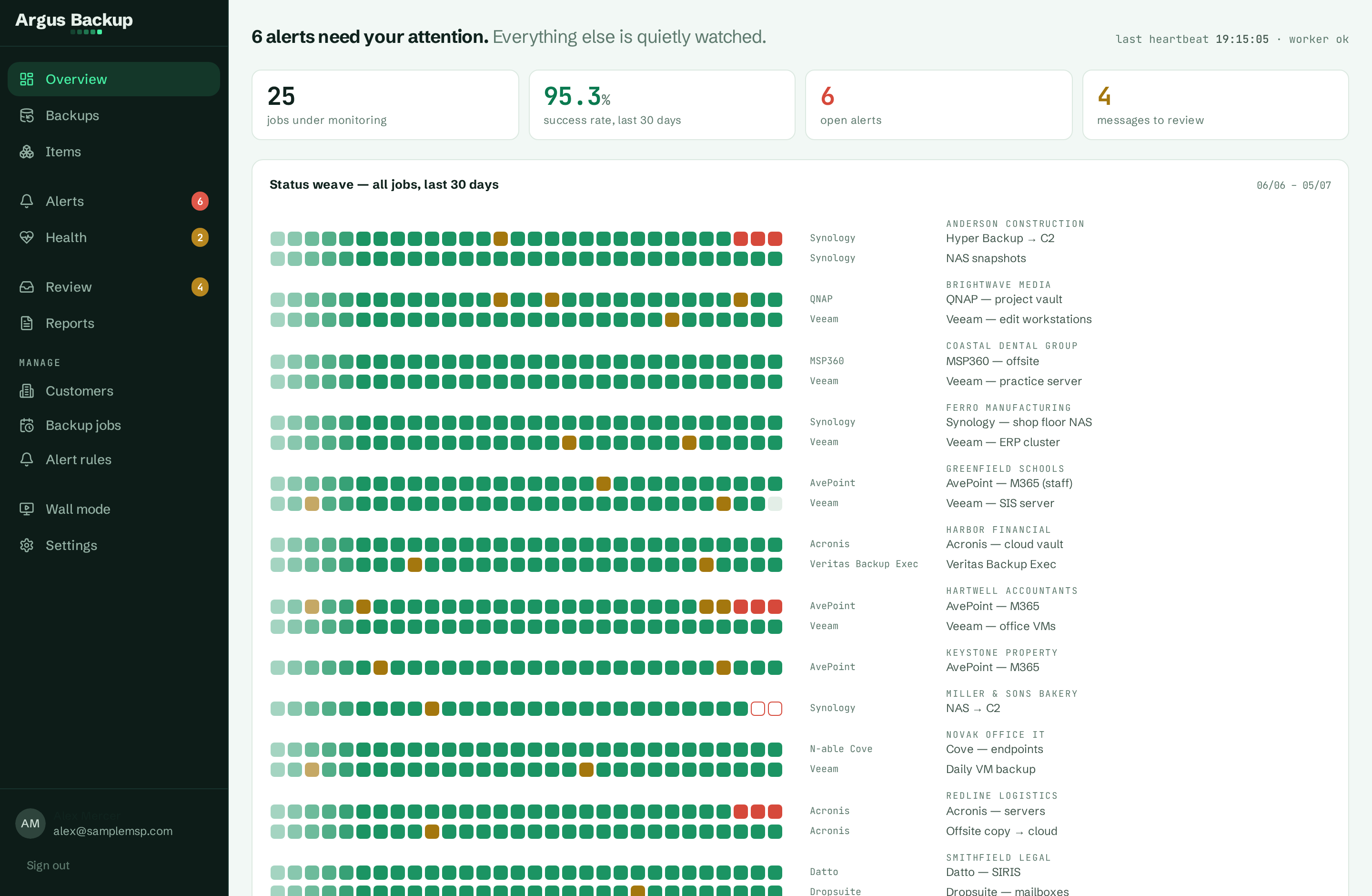Open the 6 open alerts card

click(x=938, y=105)
